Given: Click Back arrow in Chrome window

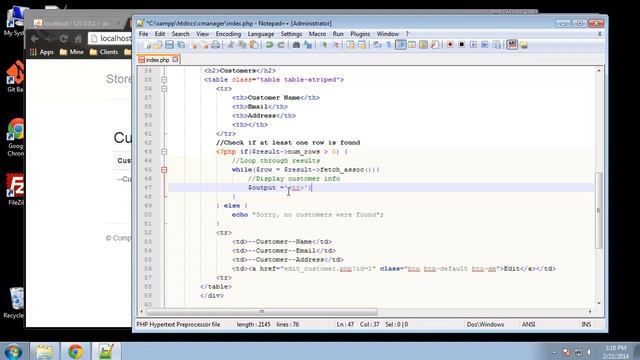Looking at the screenshot, I should 35,39.
